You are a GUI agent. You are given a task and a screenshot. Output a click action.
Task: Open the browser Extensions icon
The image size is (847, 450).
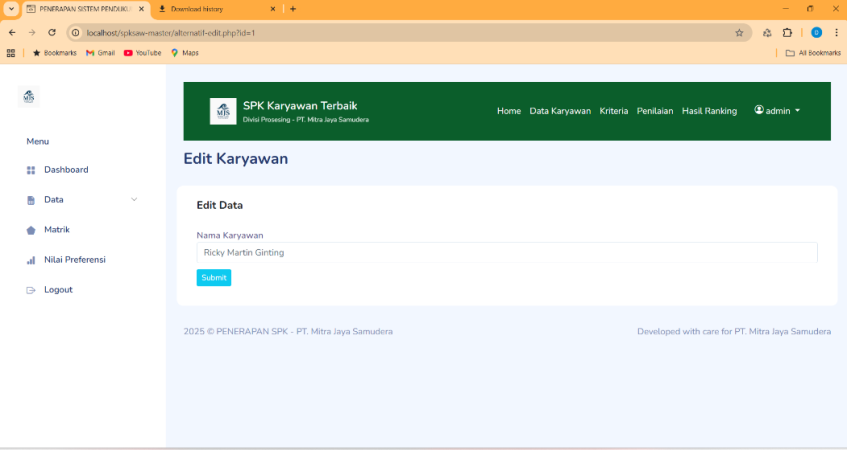787,32
